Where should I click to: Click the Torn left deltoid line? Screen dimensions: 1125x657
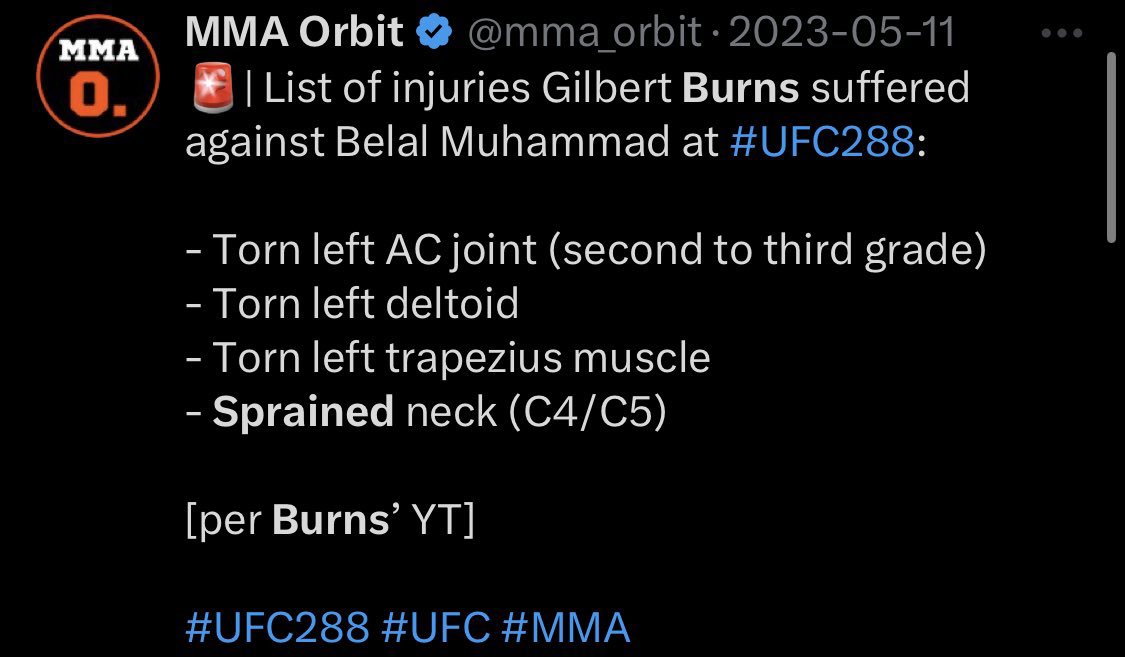[x=352, y=303]
